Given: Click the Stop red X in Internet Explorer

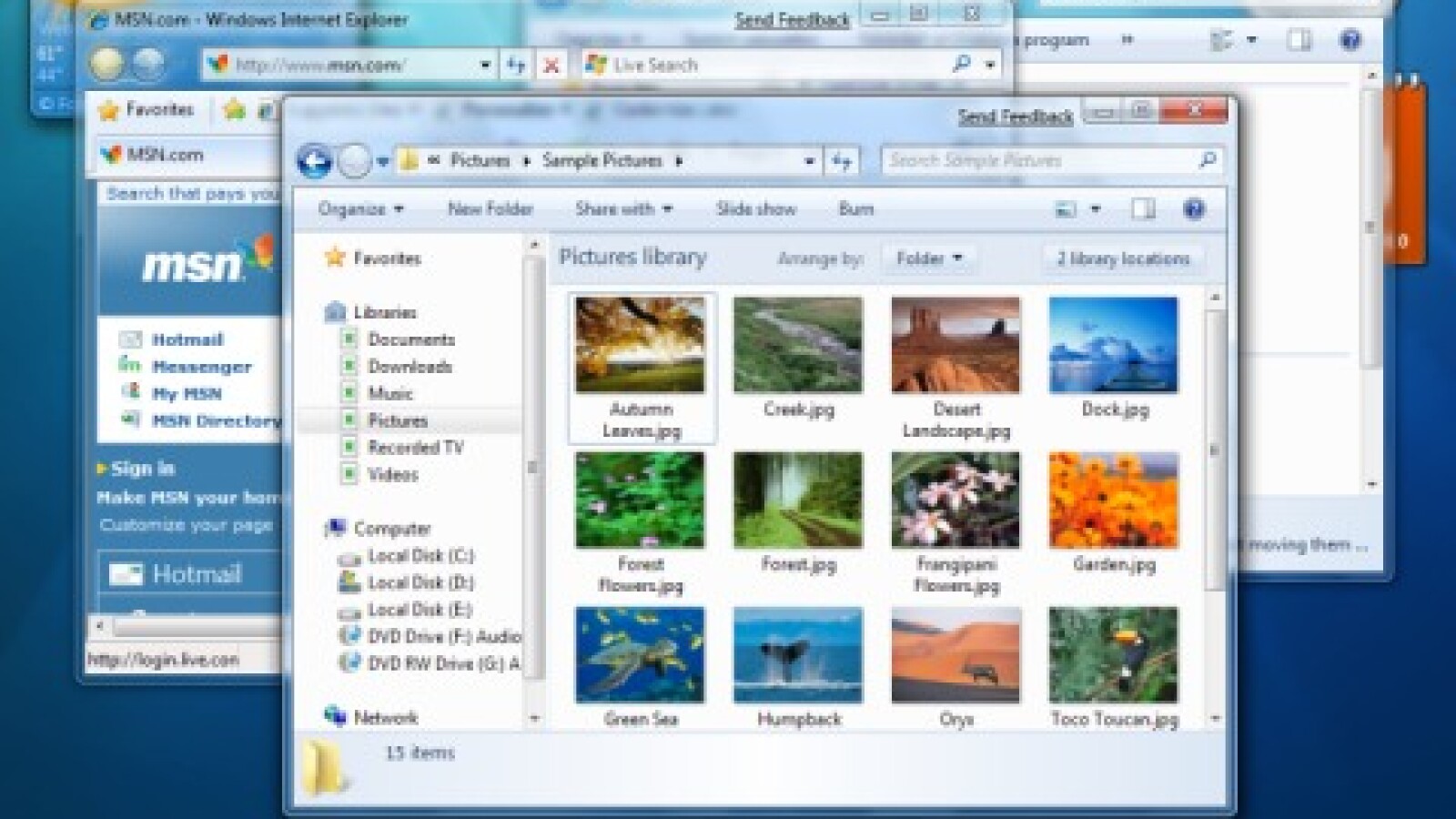Looking at the screenshot, I should click(551, 66).
